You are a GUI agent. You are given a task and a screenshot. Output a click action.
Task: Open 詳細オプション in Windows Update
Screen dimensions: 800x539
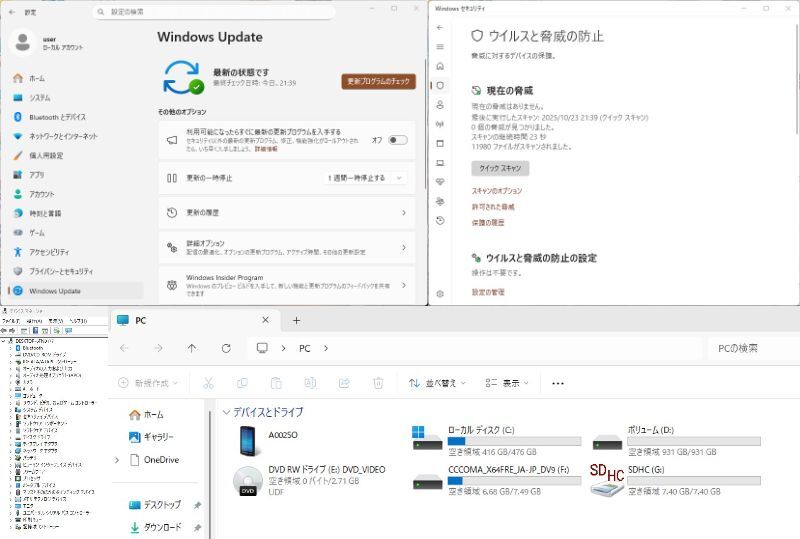287,248
